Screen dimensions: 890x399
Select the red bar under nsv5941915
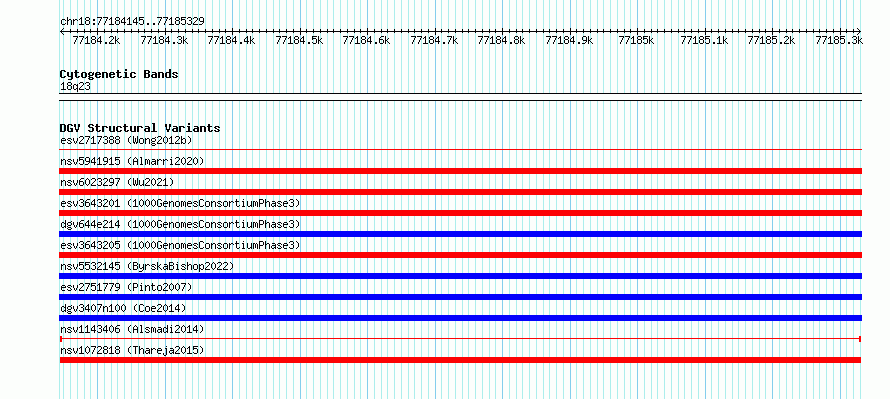click(x=460, y=171)
